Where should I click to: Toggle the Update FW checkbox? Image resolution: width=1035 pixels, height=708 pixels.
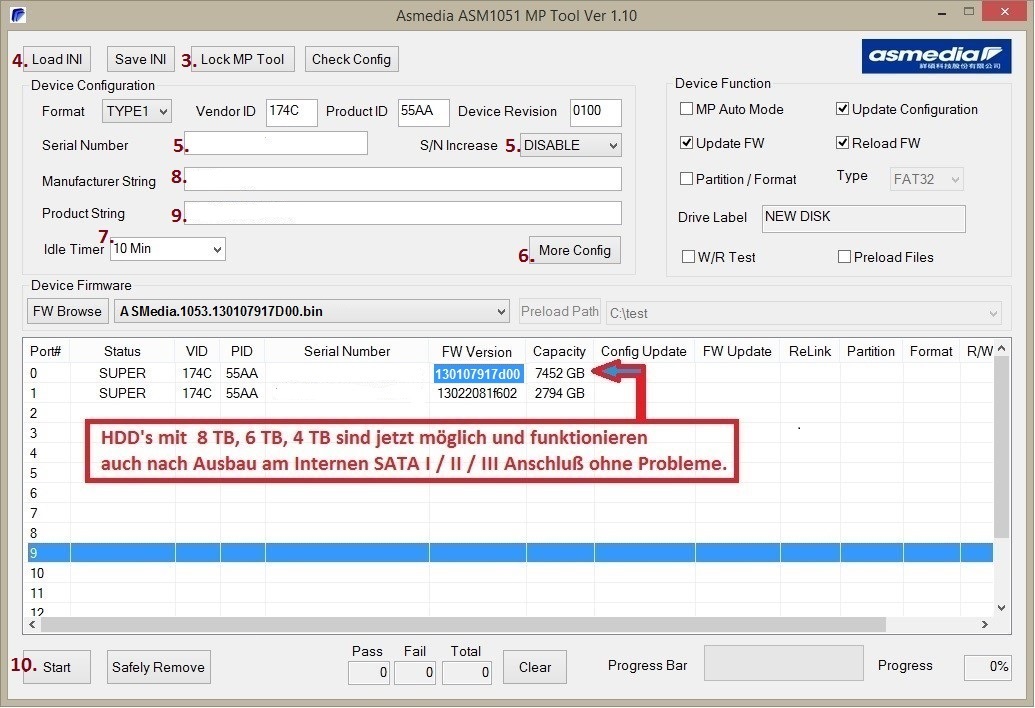click(686, 143)
